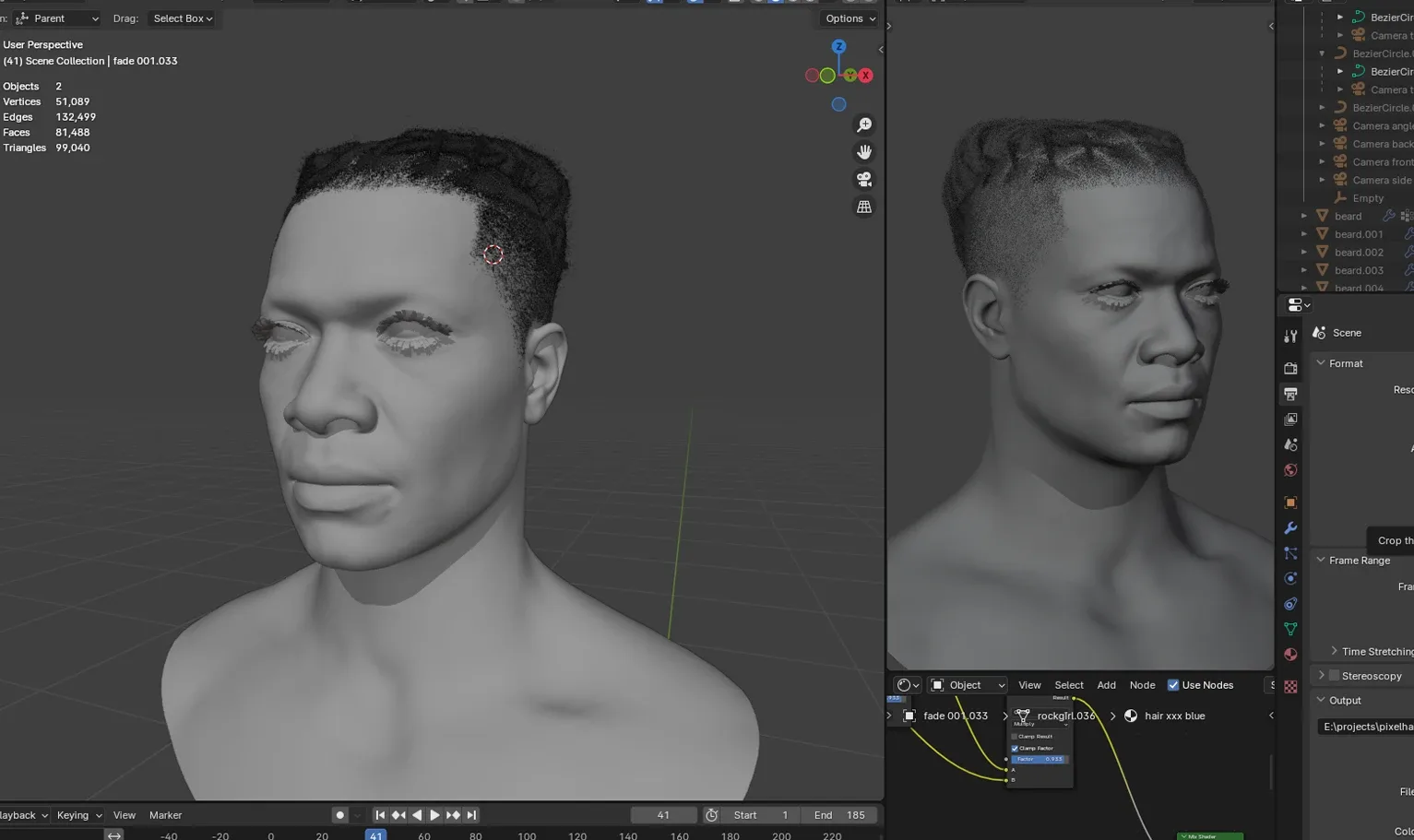Image resolution: width=1414 pixels, height=840 pixels.
Task: Open the World properties tab icon
Action: 1290,470
